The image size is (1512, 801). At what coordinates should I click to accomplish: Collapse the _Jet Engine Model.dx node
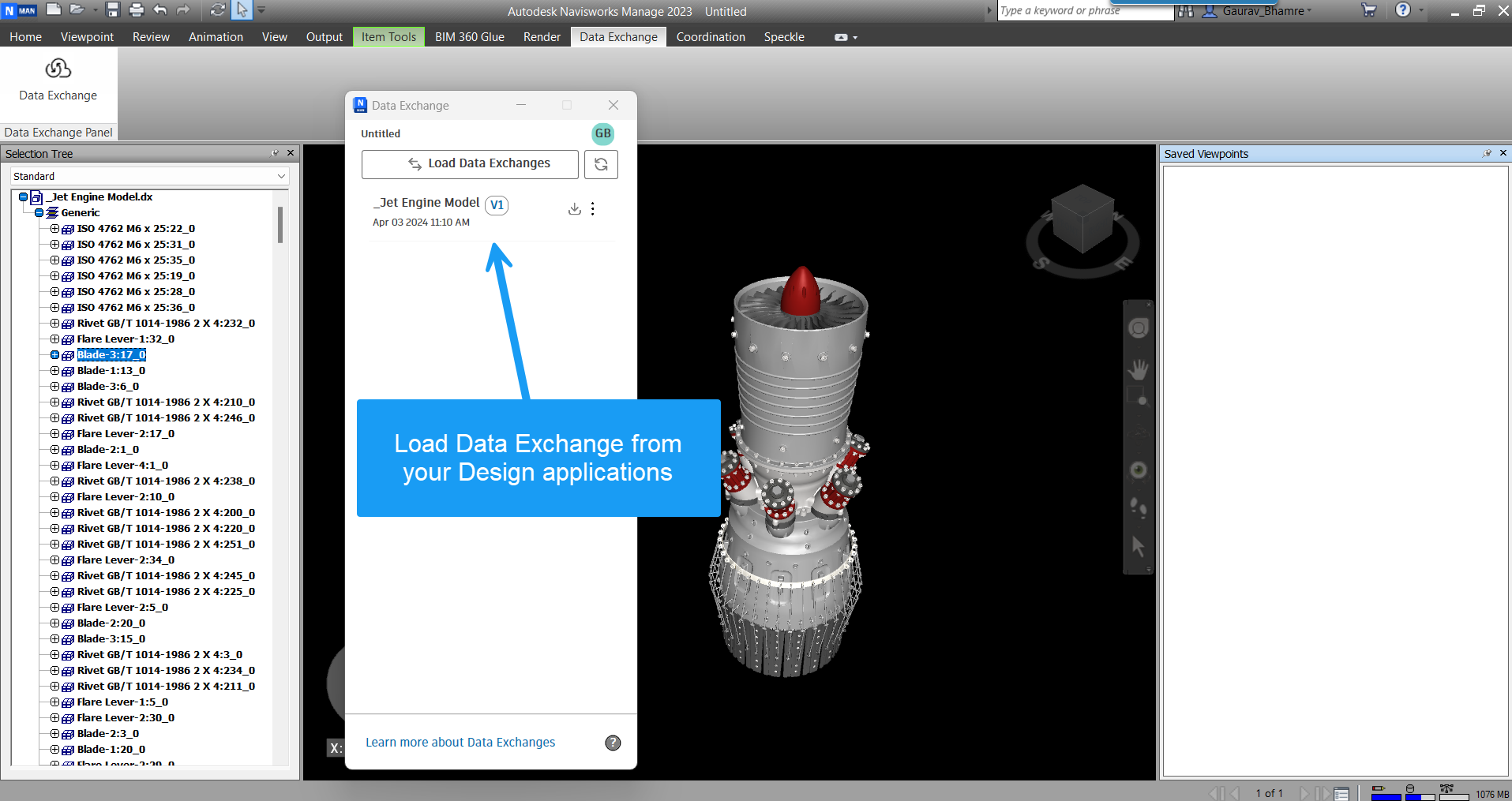click(x=23, y=197)
